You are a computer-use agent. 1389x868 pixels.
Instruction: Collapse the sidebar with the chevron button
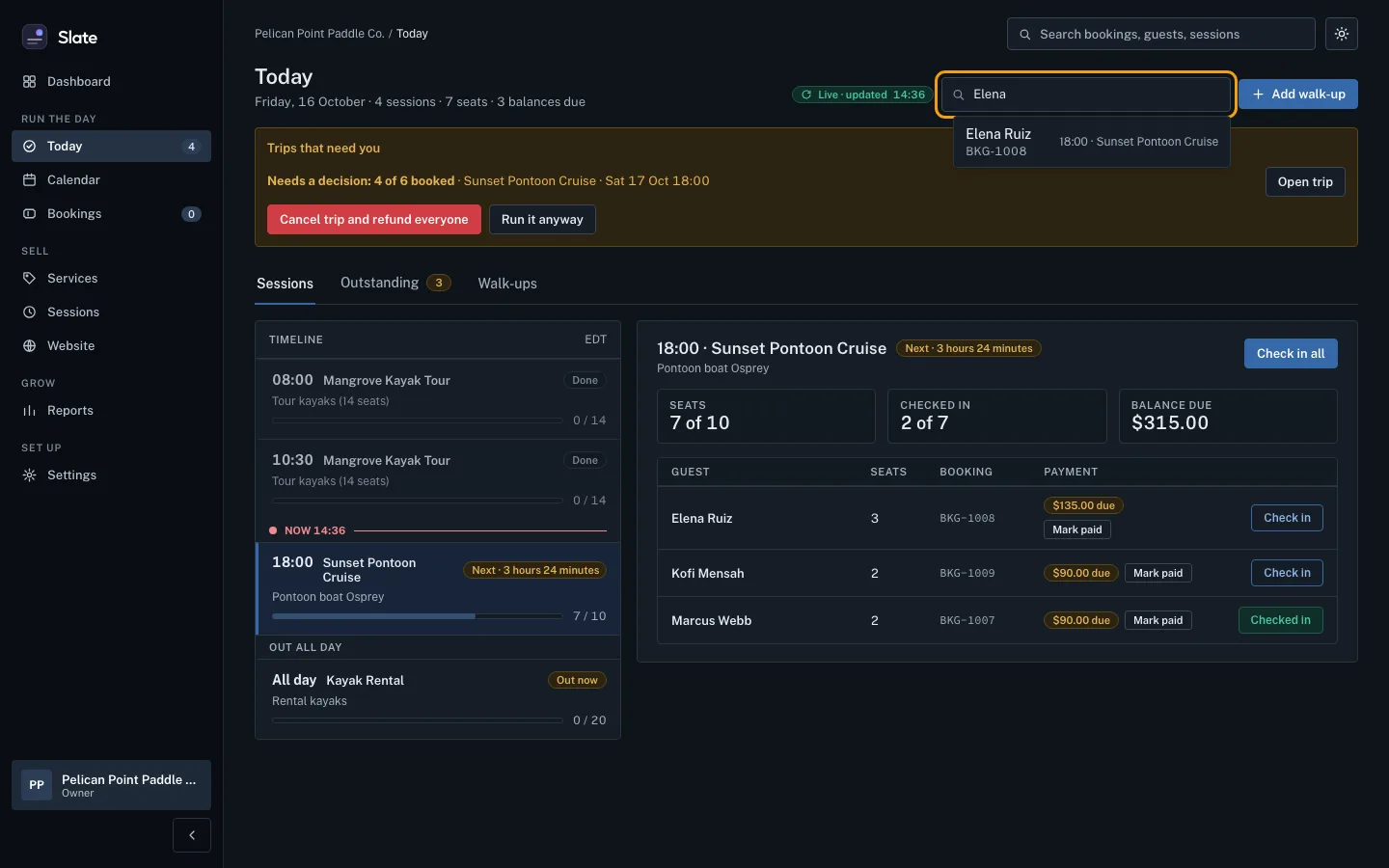coord(192,835)
